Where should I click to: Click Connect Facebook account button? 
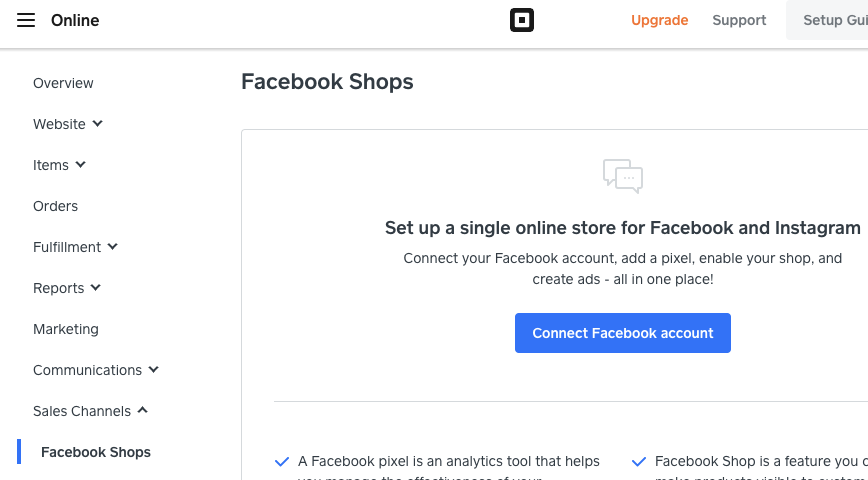623,333
